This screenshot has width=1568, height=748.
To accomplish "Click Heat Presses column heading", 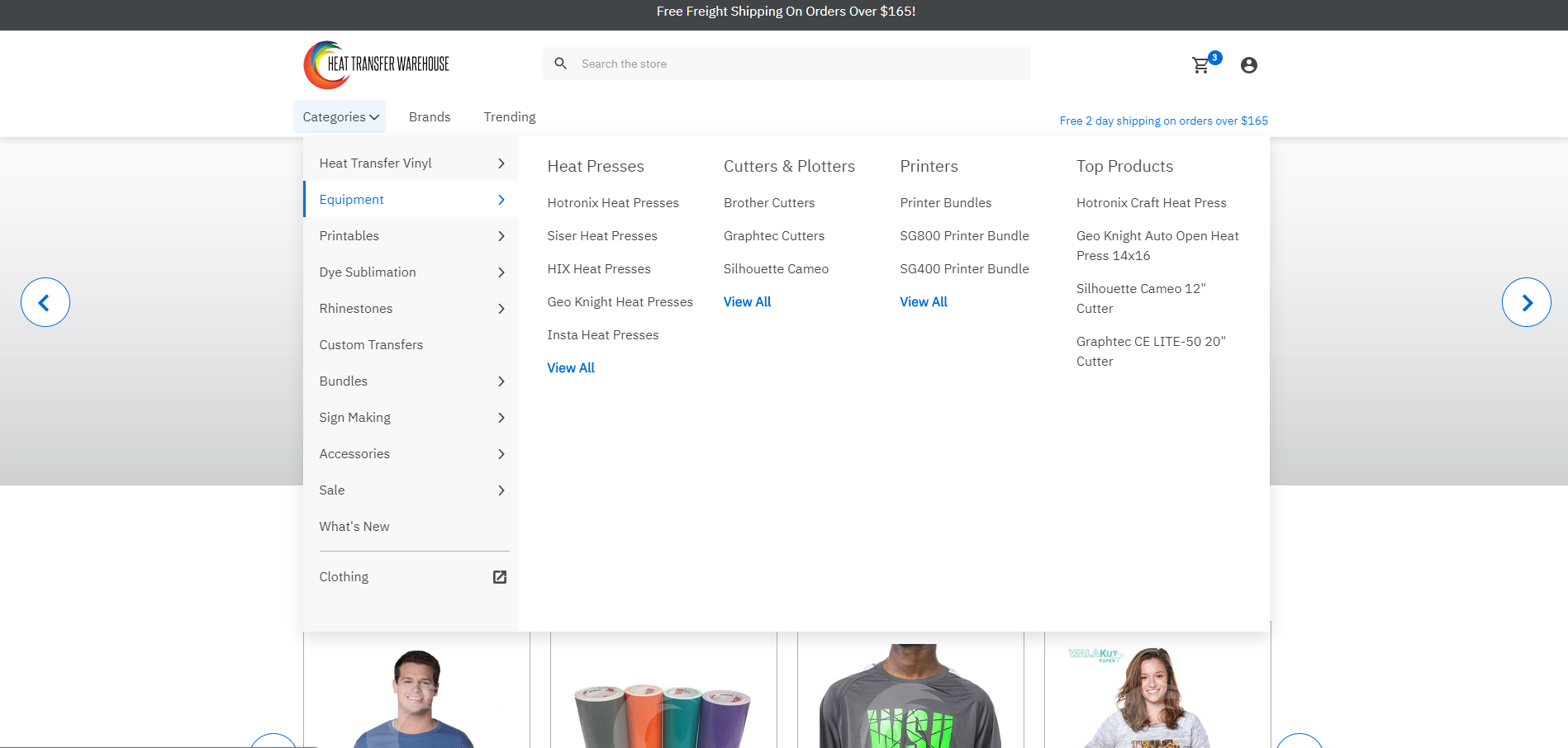I will coord(596,166).
